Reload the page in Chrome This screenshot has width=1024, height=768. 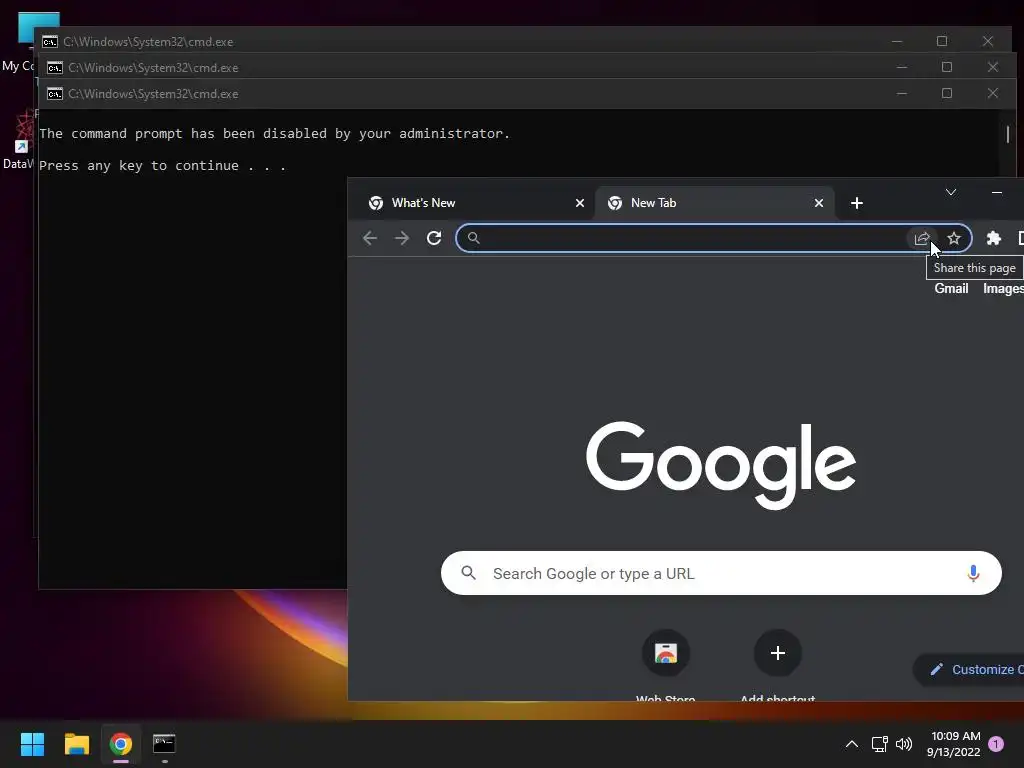point(434,238)
